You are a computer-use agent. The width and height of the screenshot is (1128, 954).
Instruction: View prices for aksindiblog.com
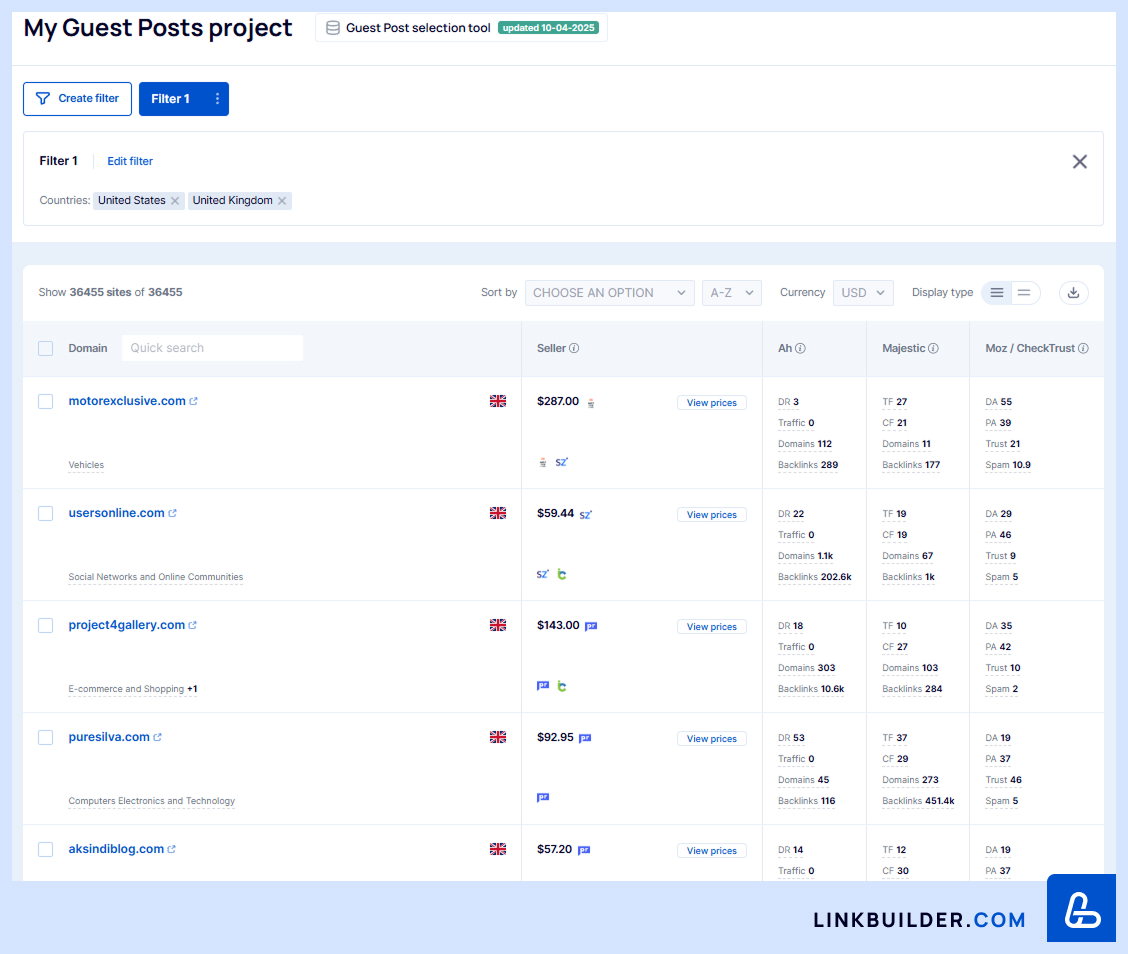(x=711, y=851)
